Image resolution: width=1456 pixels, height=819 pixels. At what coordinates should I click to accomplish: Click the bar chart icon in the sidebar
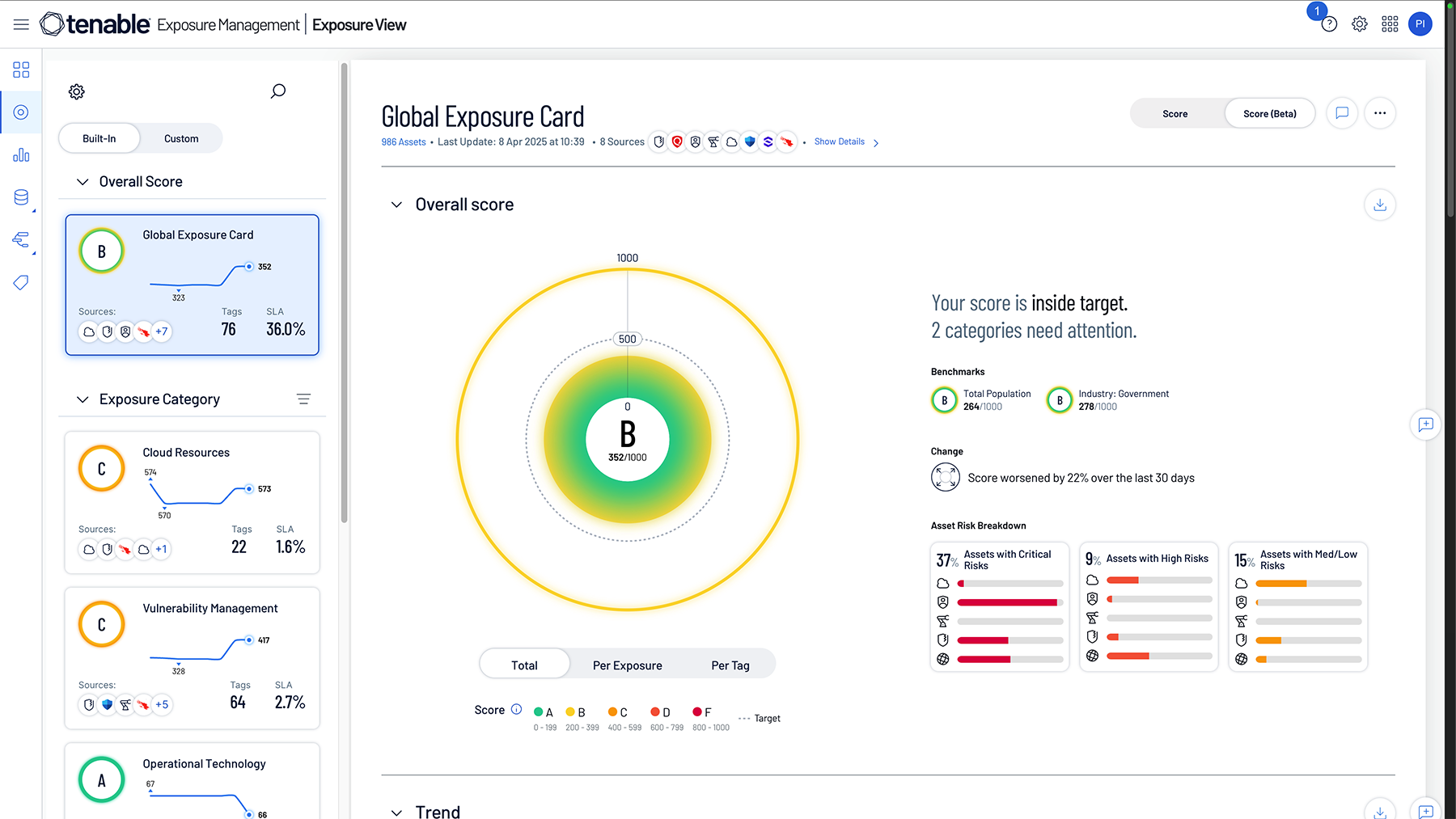pos(21,155)
